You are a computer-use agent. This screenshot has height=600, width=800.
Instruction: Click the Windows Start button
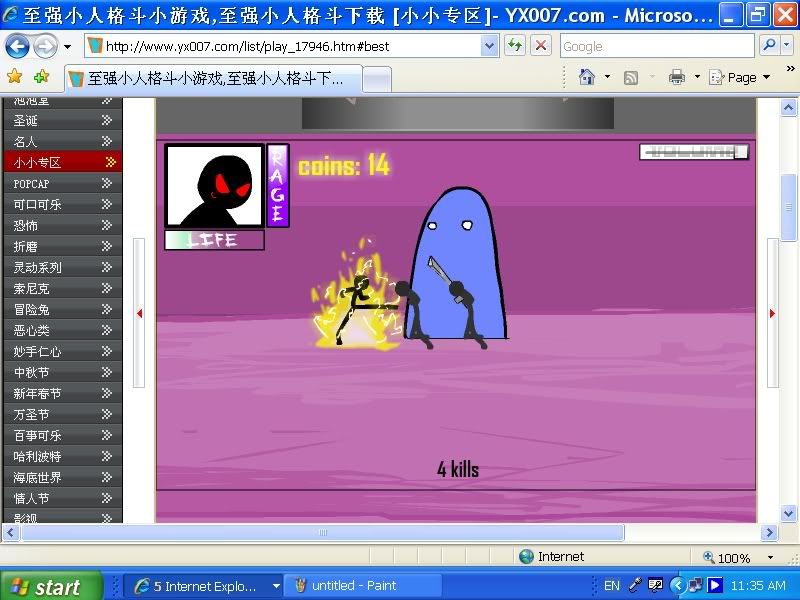click(50, 586)
